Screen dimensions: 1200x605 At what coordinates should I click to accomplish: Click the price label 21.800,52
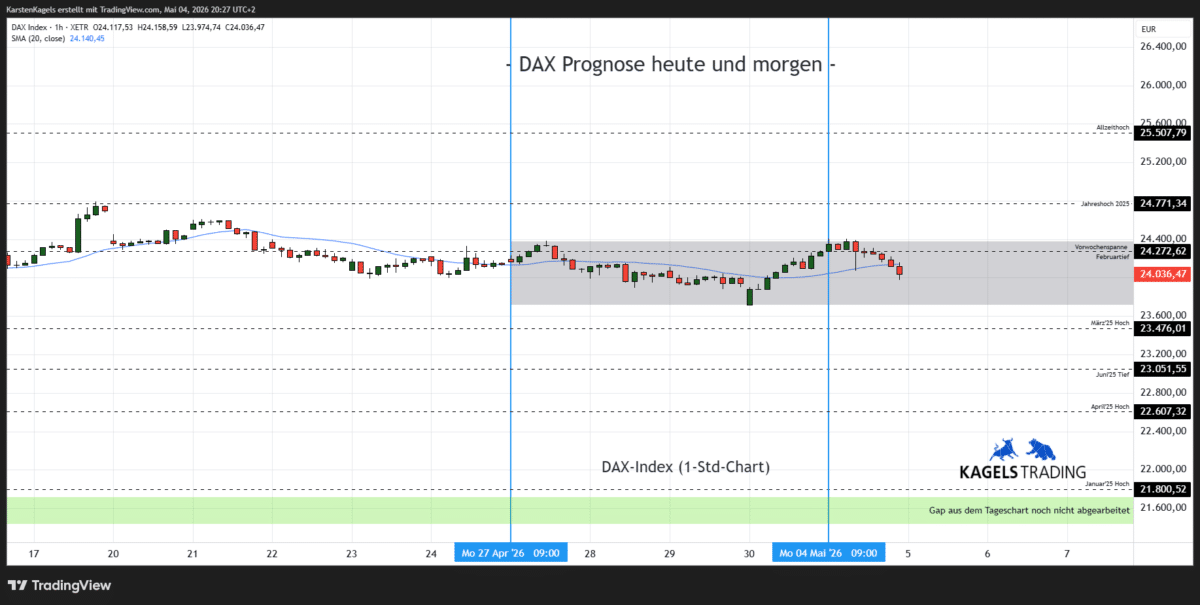[1163, 489]
